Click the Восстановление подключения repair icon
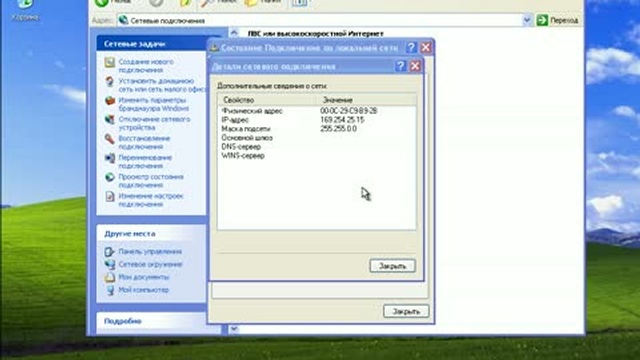This screenshot has width=640, height=360. pyautogui.click(x=109, y=139)
